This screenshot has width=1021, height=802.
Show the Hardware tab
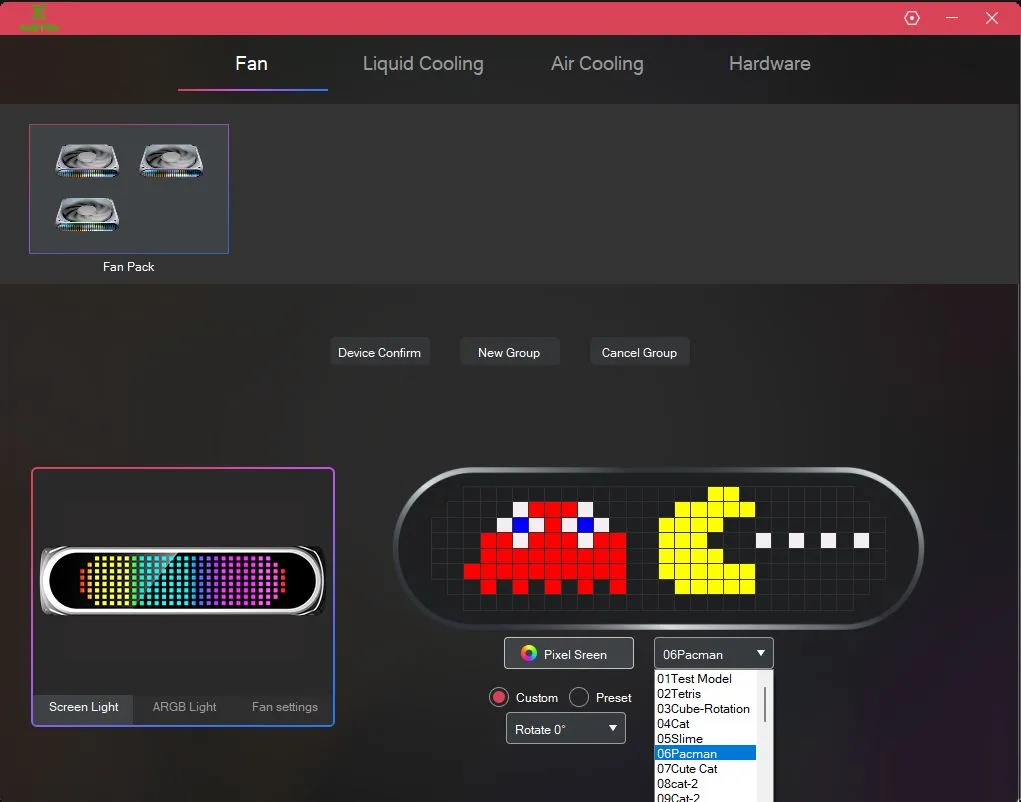pos(770,64)
